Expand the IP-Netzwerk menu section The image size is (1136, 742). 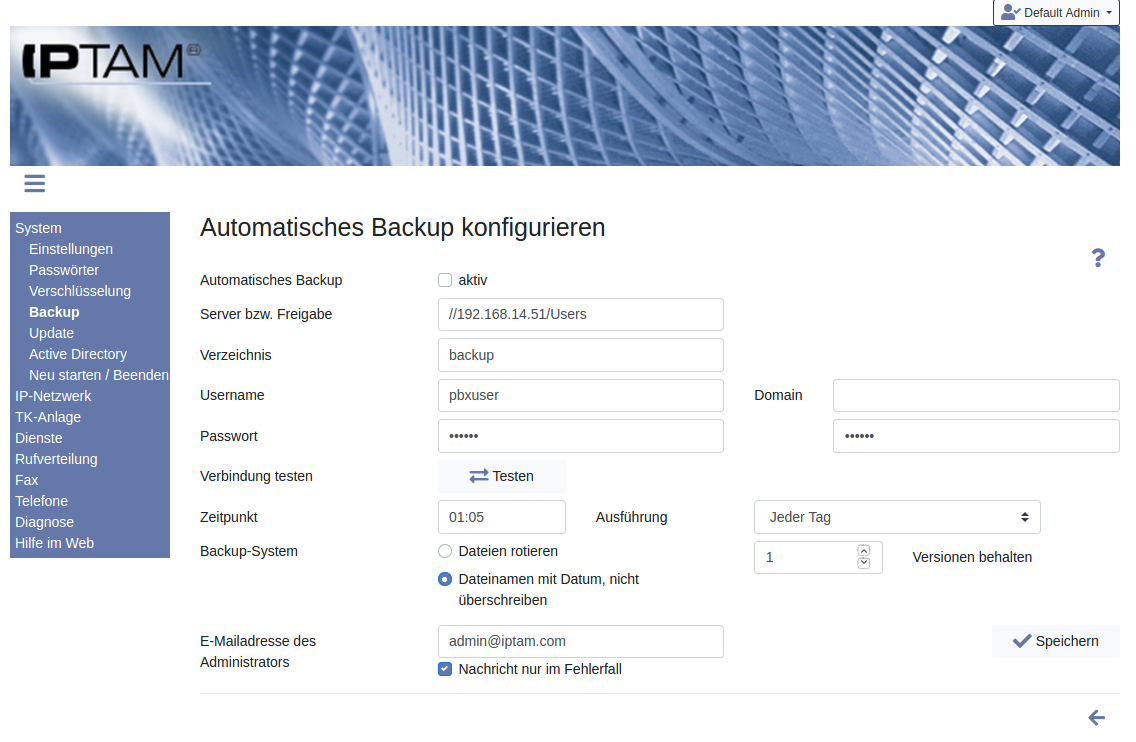point(53,396)
